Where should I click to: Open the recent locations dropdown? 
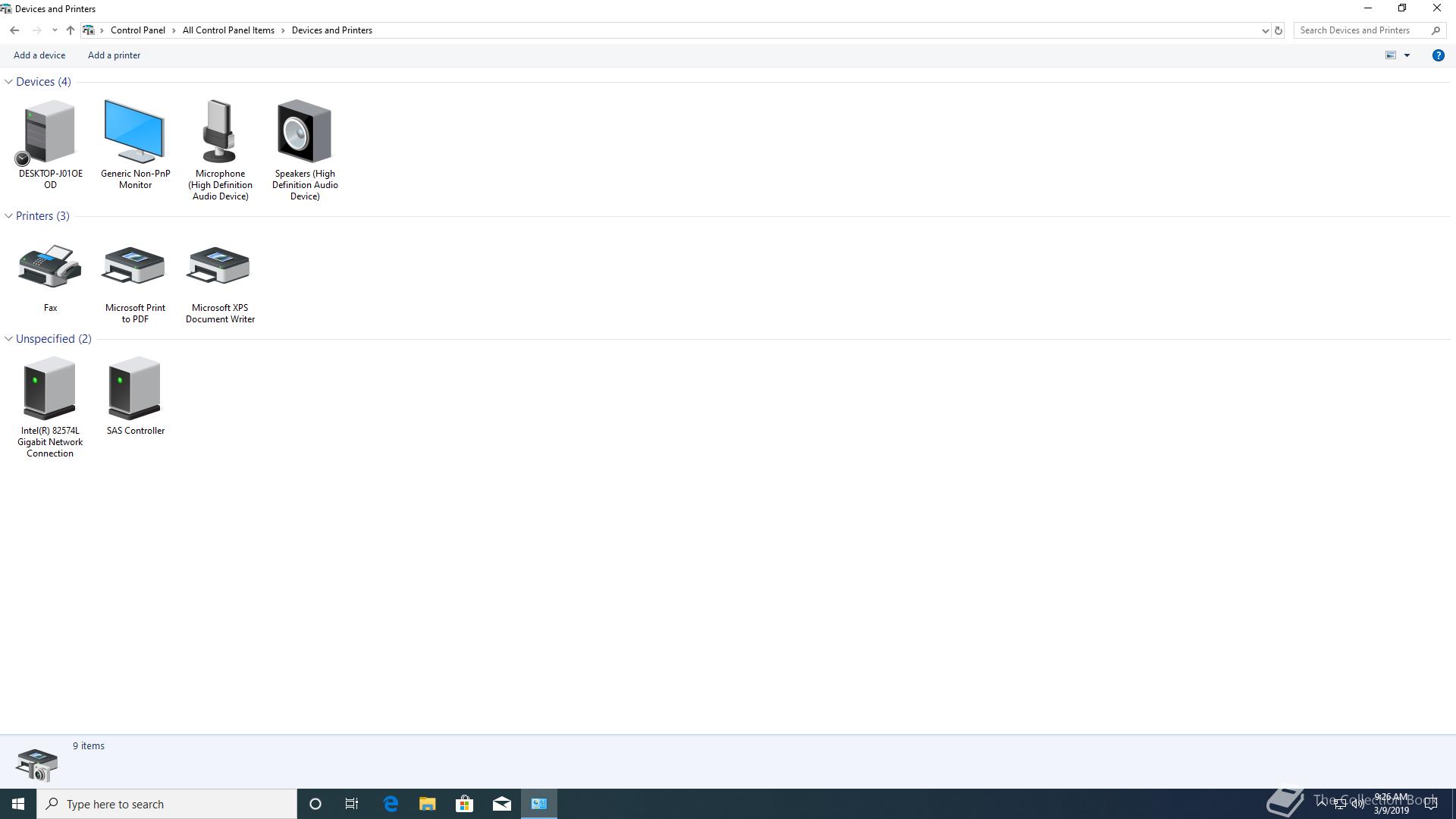[x=55, y=30]
